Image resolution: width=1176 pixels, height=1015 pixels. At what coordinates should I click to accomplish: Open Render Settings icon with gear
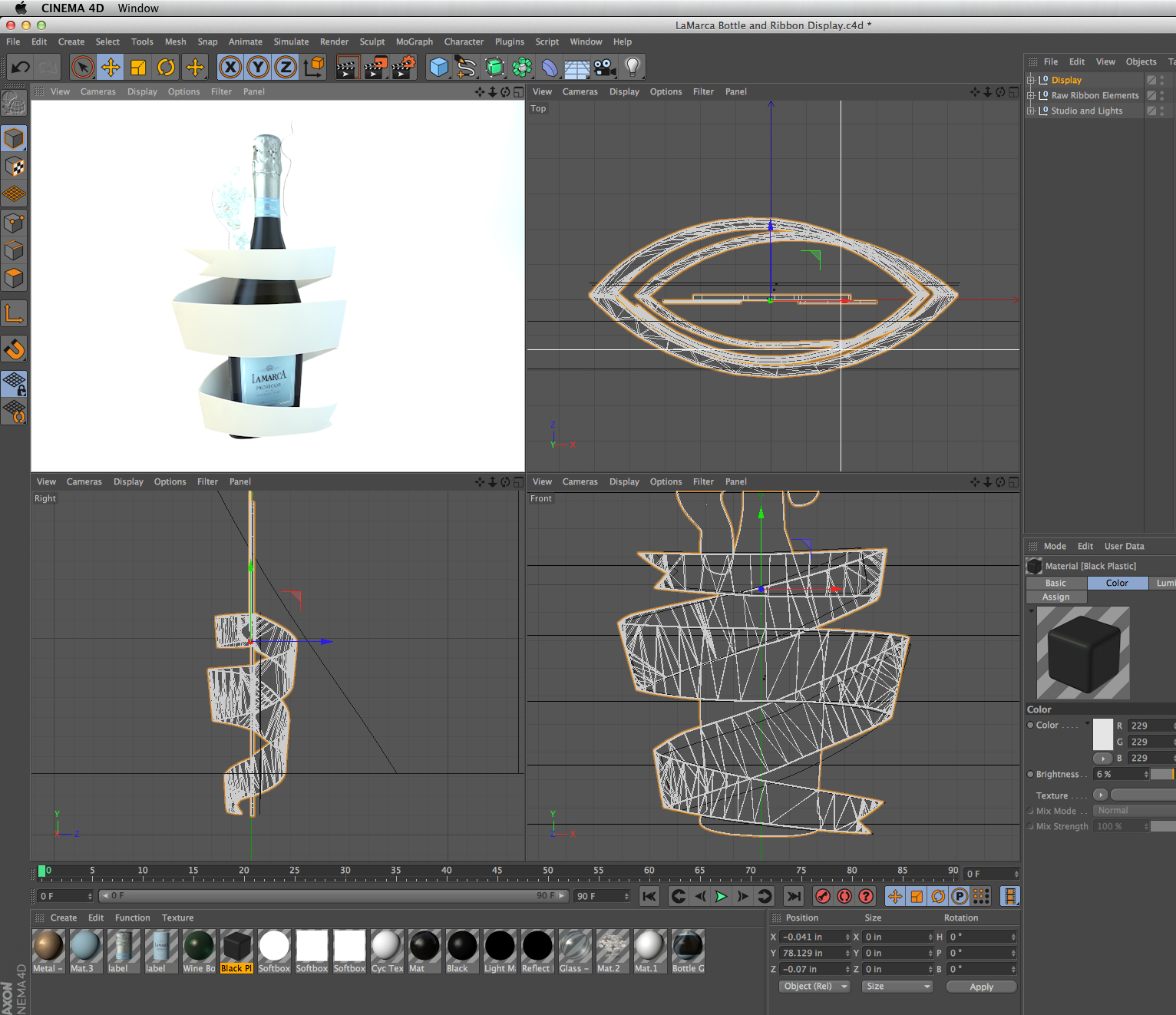[x=404, y=68]
